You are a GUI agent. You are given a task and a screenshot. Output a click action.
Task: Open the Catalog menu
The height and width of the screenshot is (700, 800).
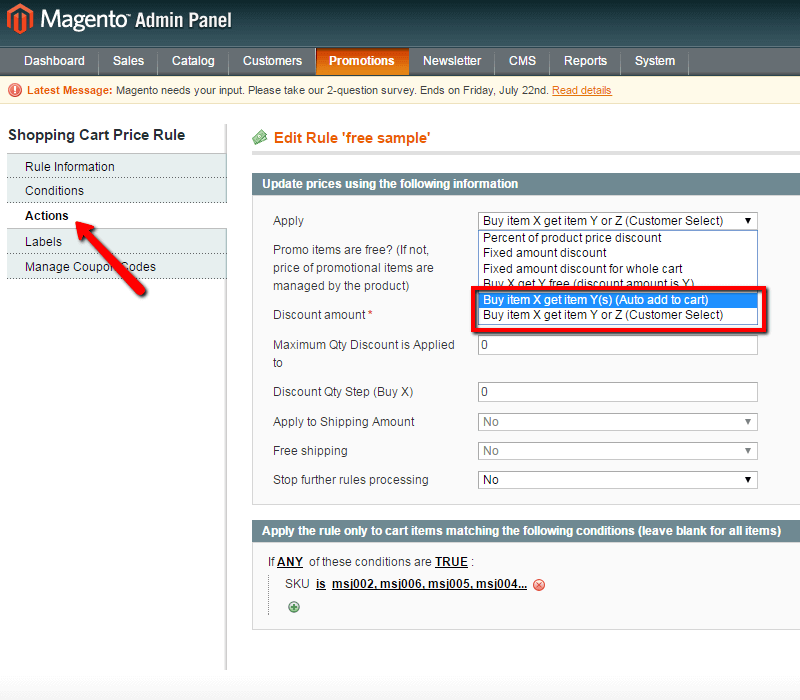[193, 61]
